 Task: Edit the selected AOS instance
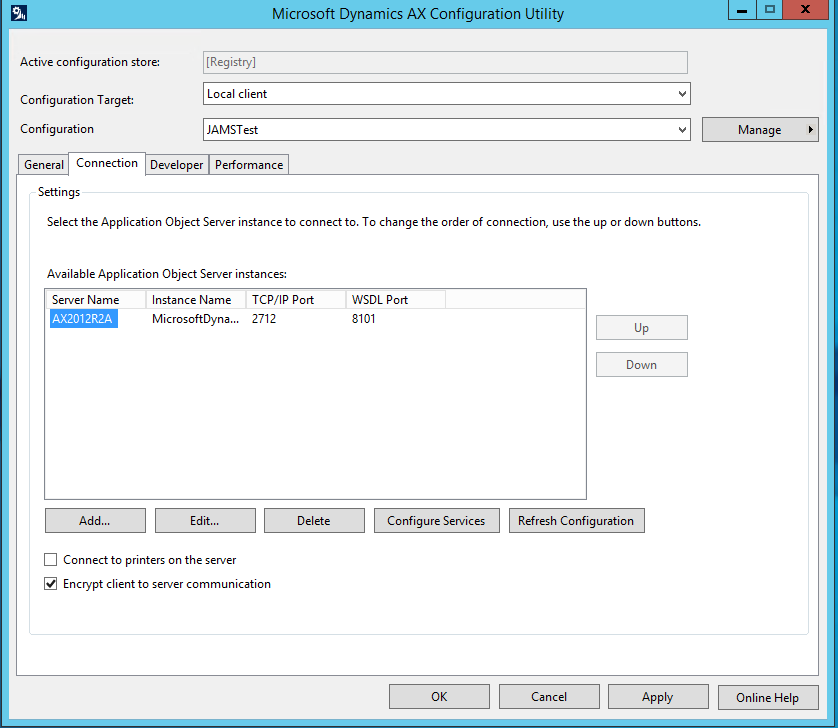204,520
